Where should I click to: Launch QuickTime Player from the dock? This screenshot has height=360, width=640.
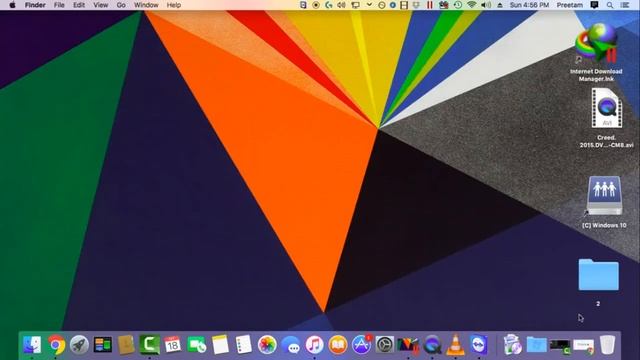coord(432,345)
